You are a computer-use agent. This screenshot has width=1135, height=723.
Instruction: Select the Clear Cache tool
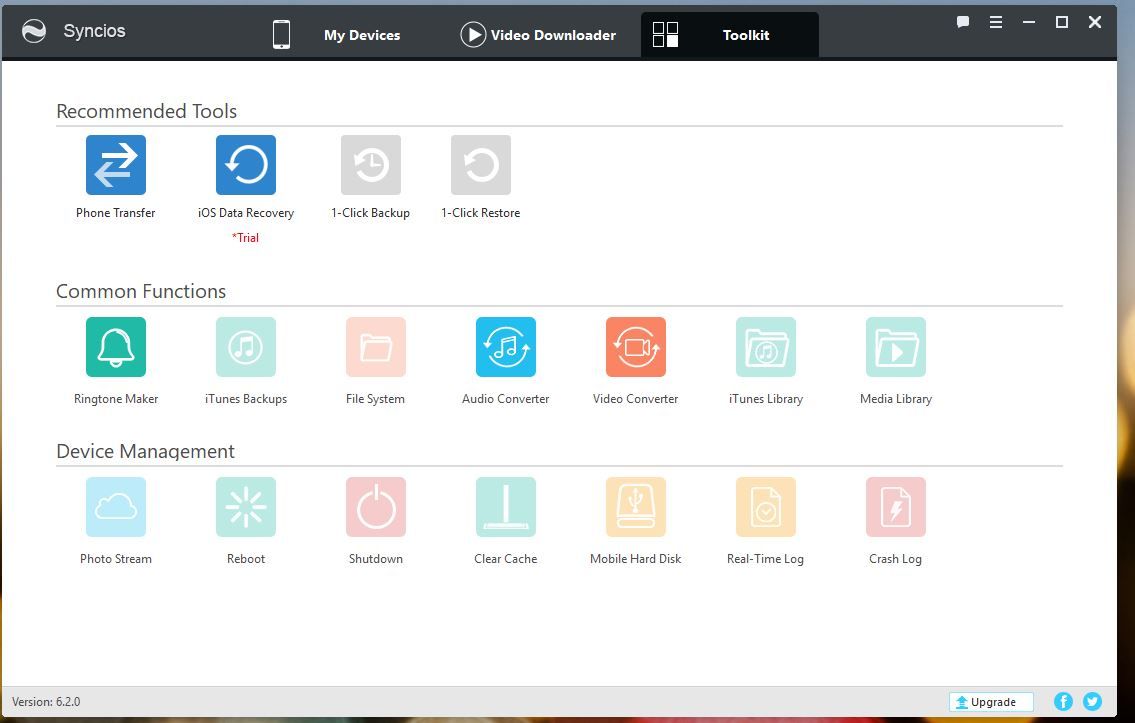point(506,507)
